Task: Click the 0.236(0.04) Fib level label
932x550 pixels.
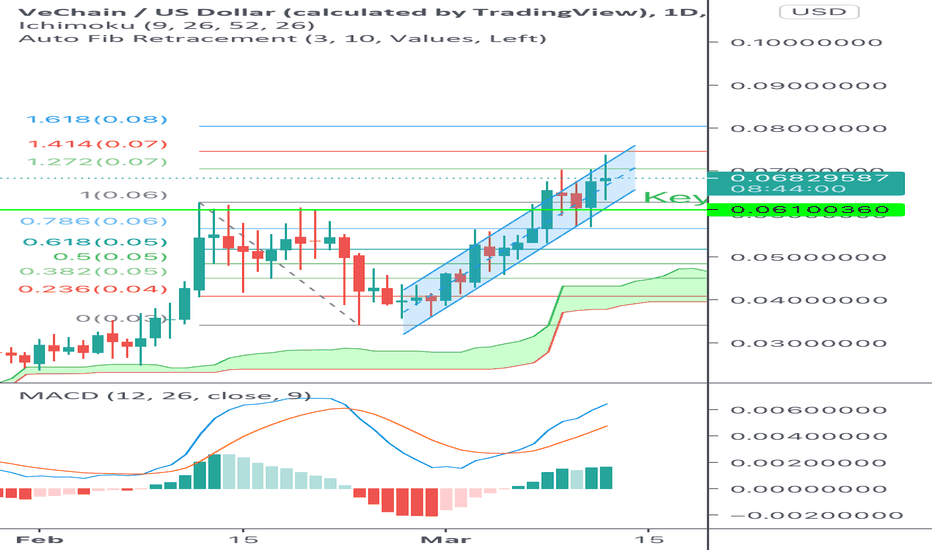Action: (x=93, y=289)
